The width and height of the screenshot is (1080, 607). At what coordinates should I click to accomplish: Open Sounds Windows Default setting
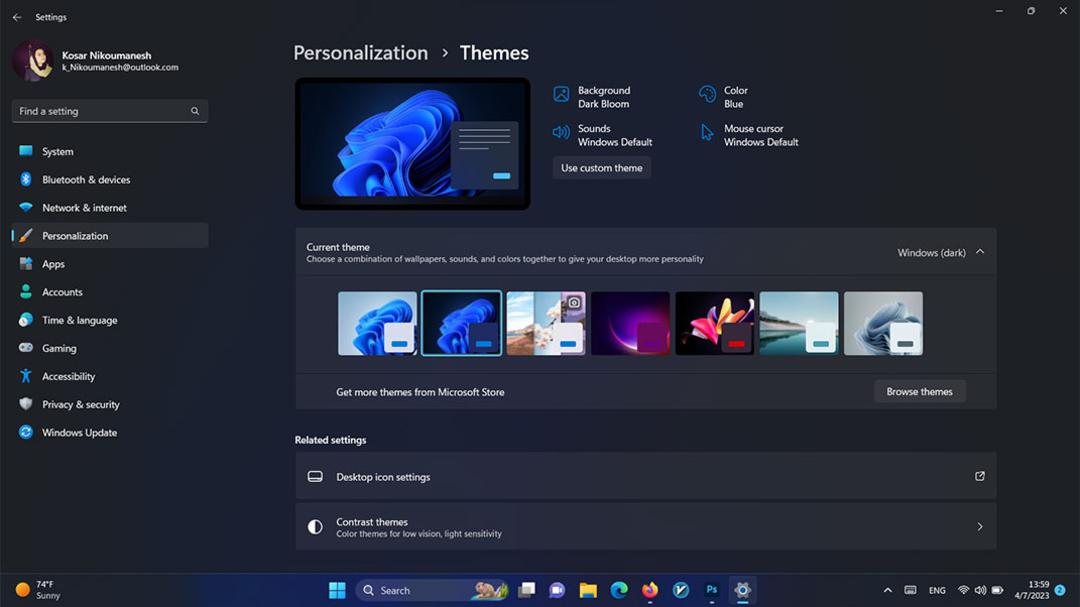coord(603,135)
